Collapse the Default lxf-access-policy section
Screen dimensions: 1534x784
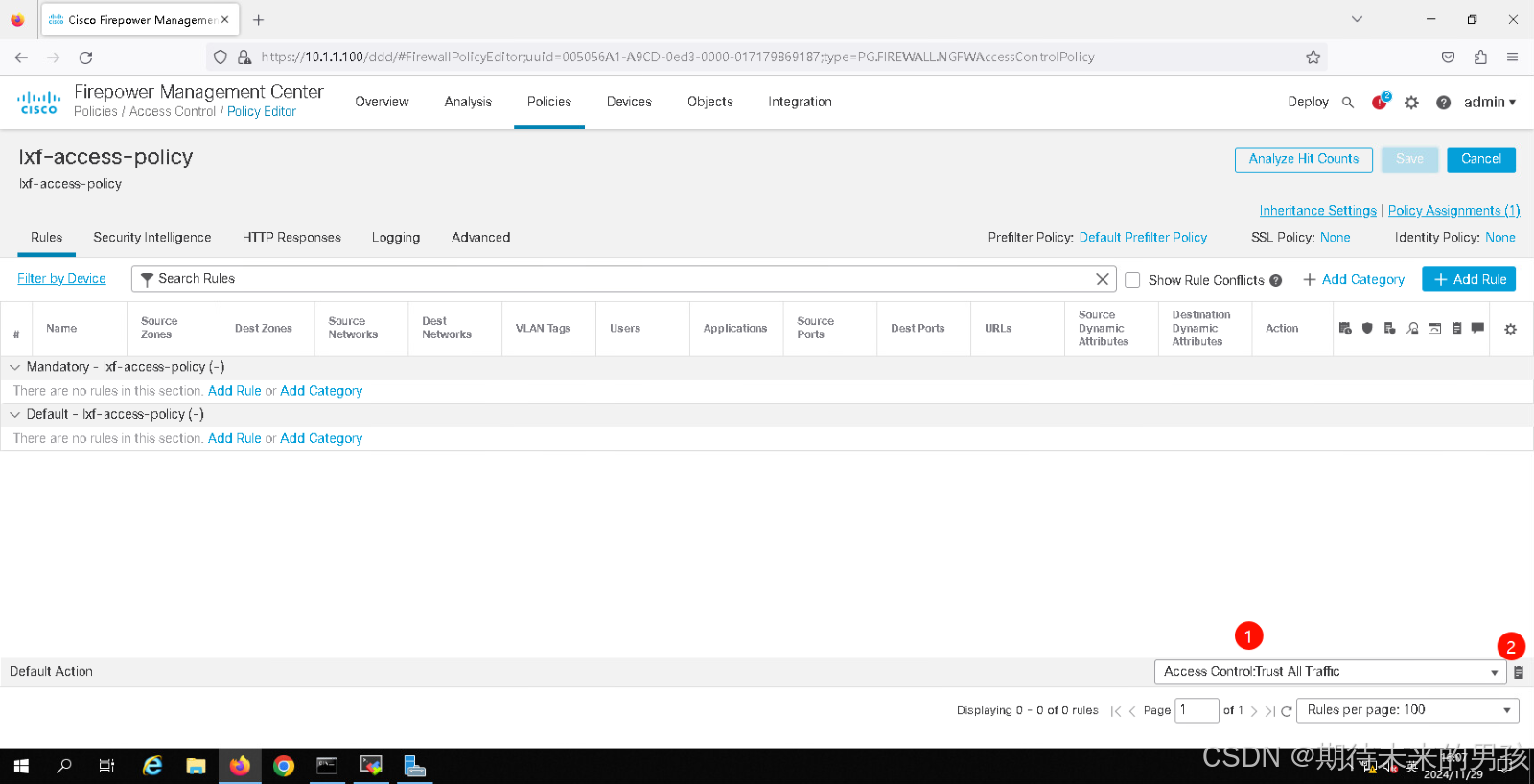coord(14,414)
